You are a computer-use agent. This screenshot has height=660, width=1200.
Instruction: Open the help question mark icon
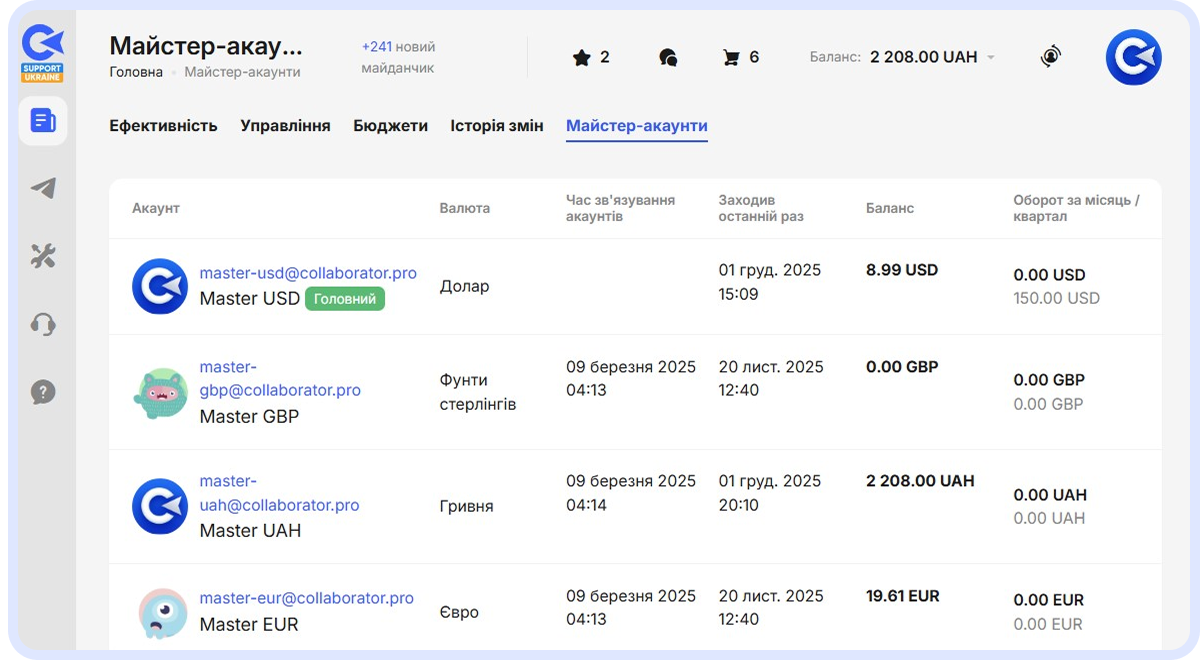pyautogui.click(x=43, y=392)
